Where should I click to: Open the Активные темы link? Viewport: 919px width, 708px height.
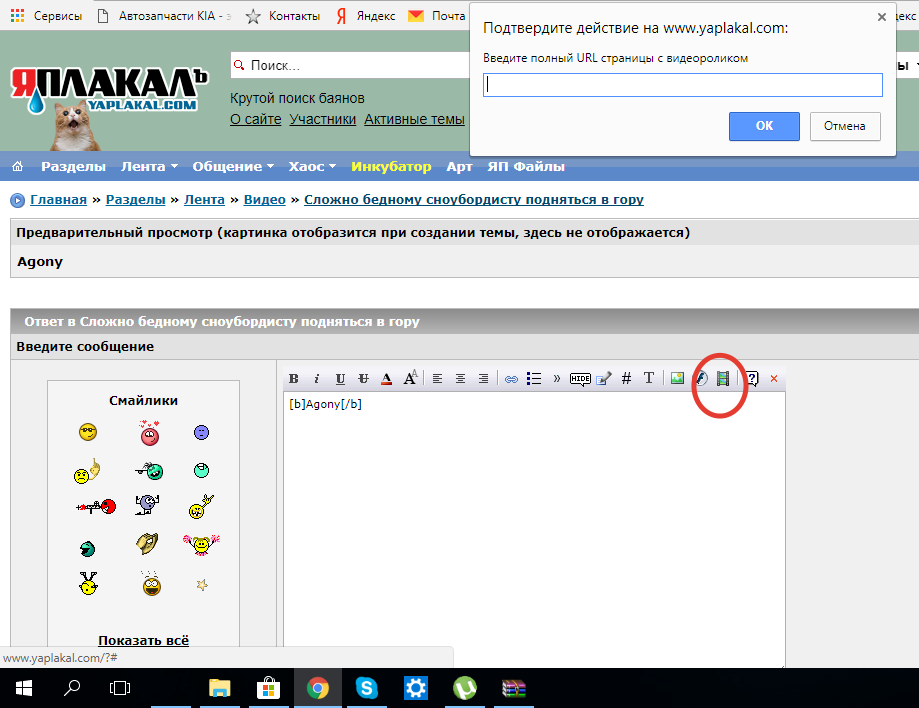click(414, 119)
